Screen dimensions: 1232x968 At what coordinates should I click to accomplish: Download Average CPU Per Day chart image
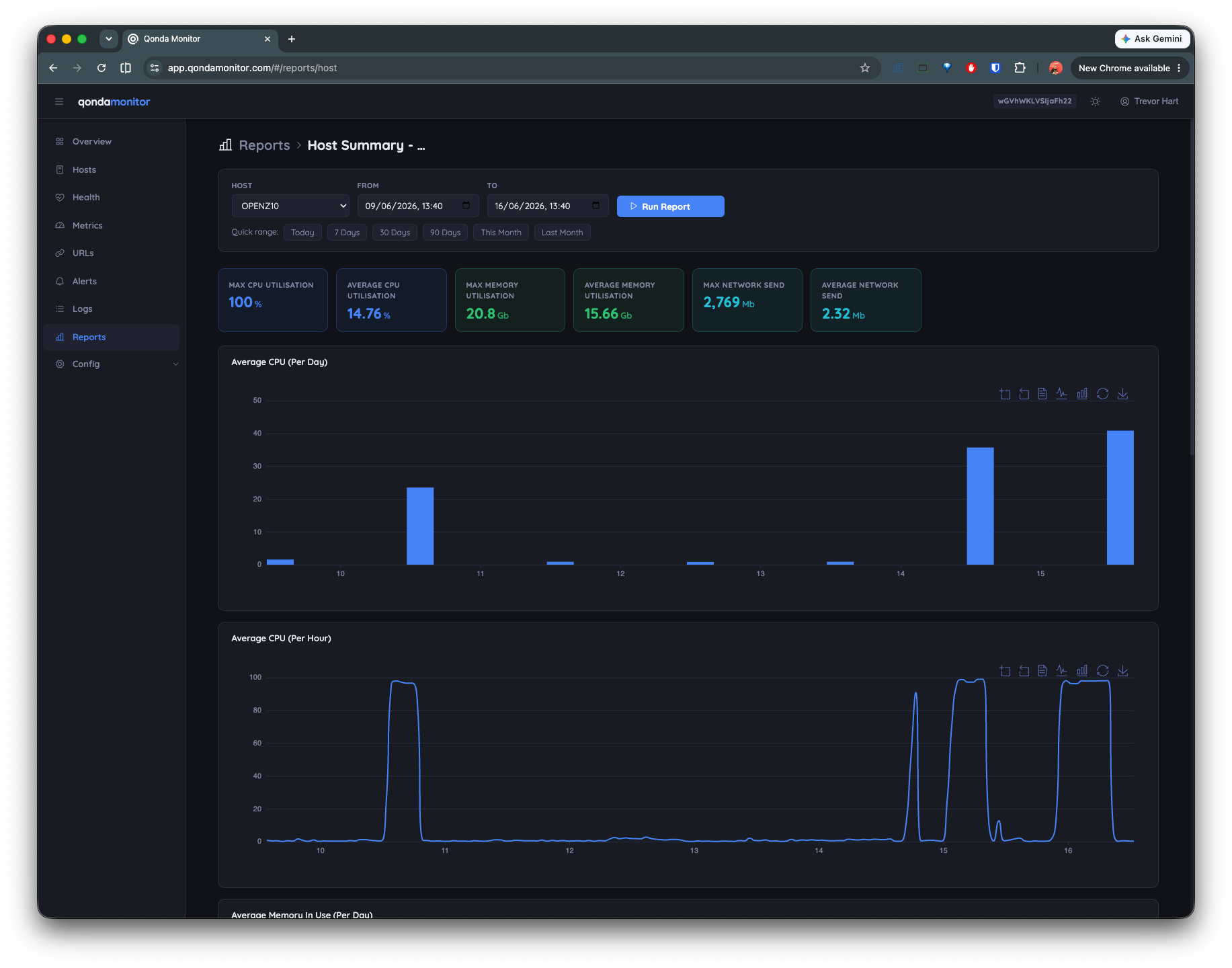point(1122,394)
